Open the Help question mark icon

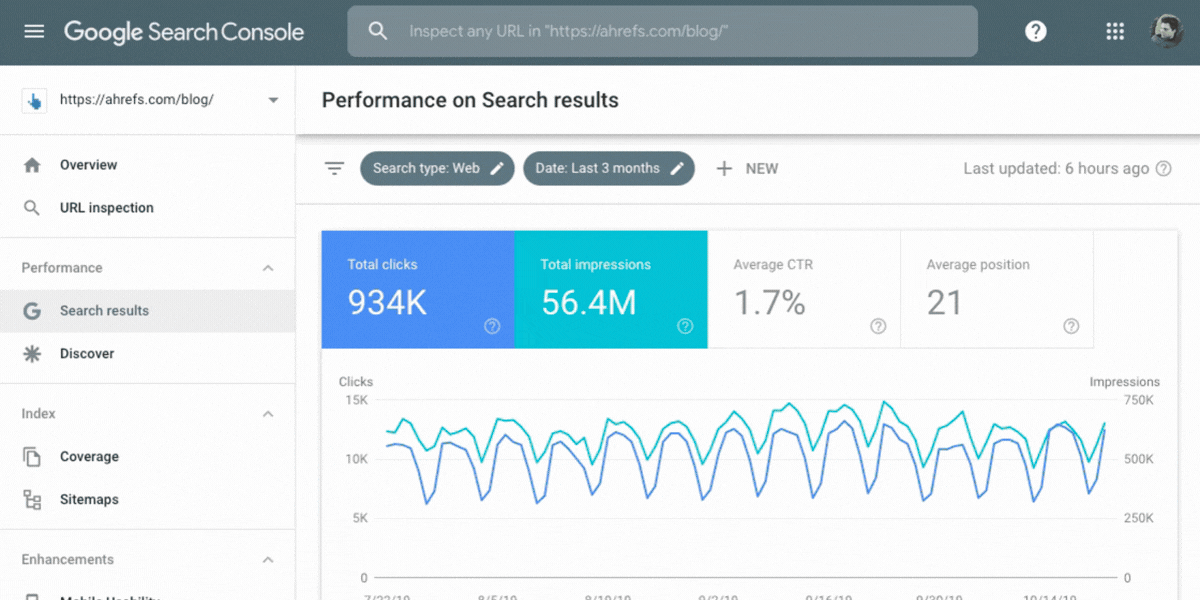pyautogui.click(x=1036, y=31)
